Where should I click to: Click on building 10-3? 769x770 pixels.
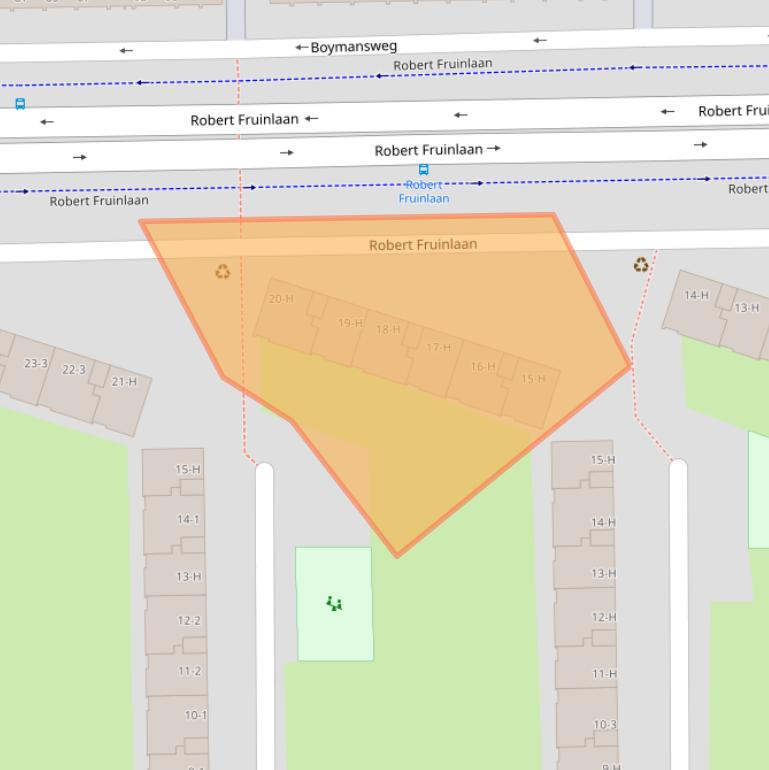pos(604,725)
